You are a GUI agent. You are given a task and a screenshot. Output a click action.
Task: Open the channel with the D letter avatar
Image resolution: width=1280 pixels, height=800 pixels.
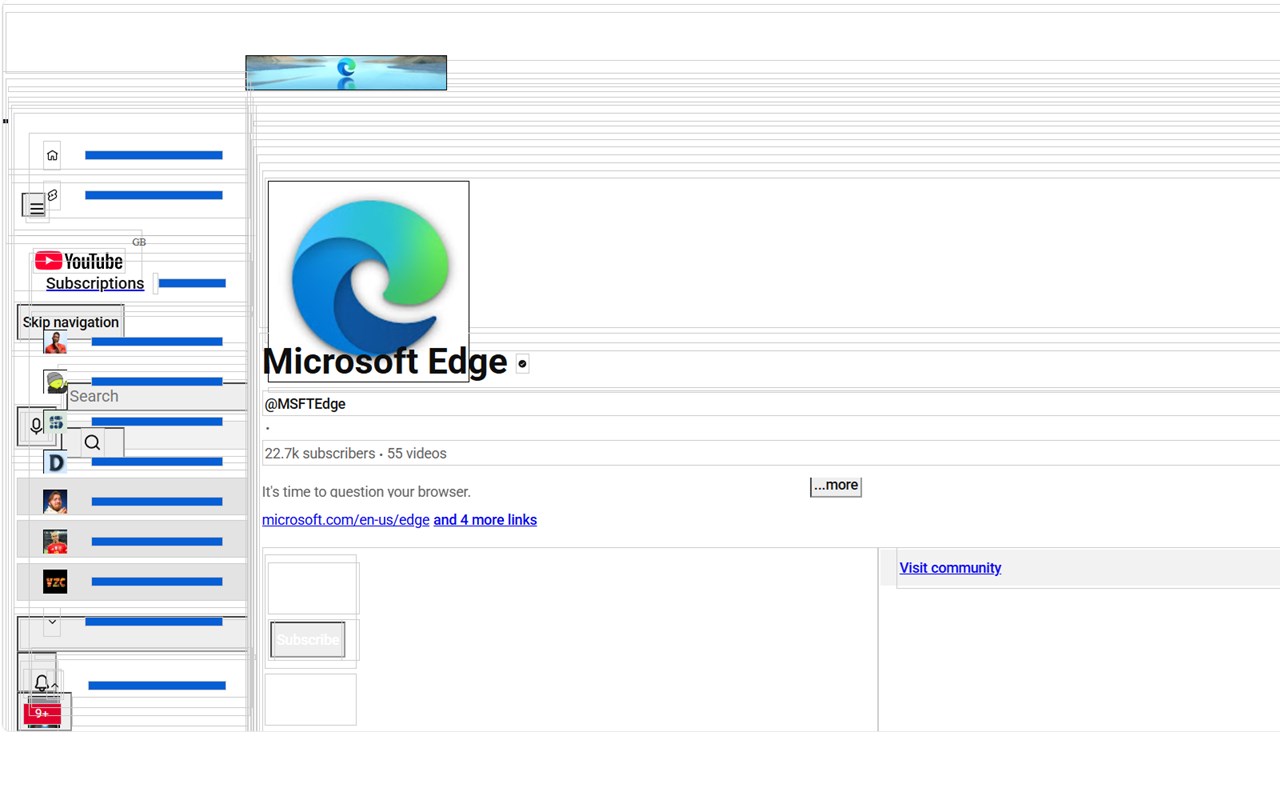(x=55, y=462)
